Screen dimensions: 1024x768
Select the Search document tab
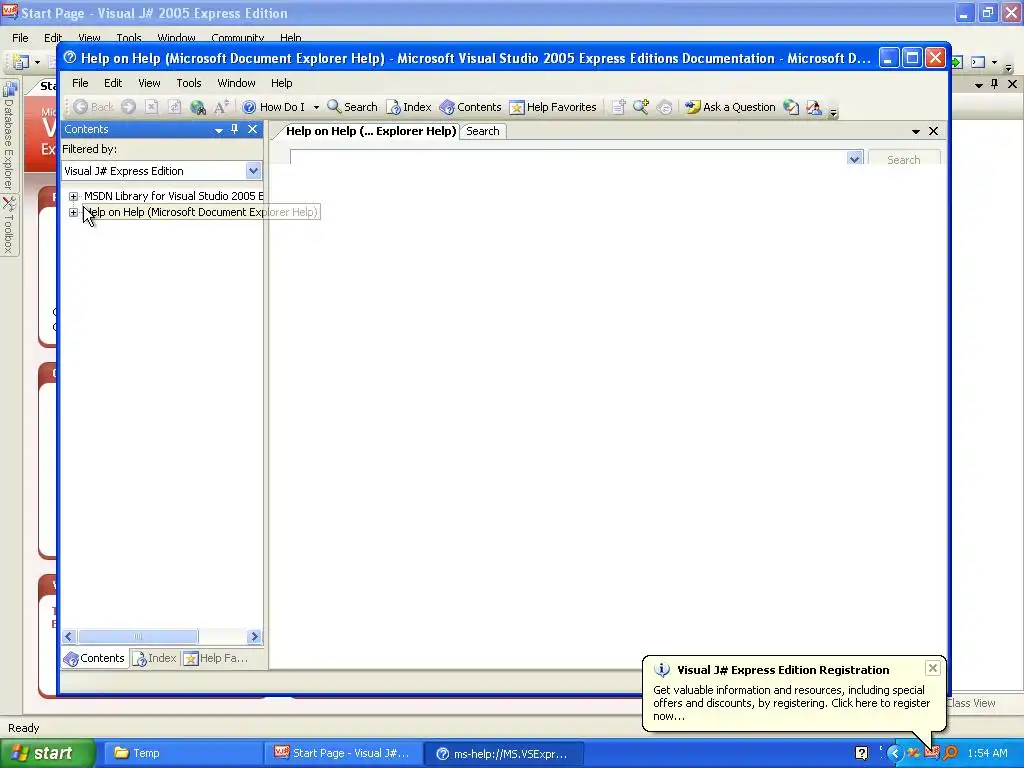pos(483,131)
